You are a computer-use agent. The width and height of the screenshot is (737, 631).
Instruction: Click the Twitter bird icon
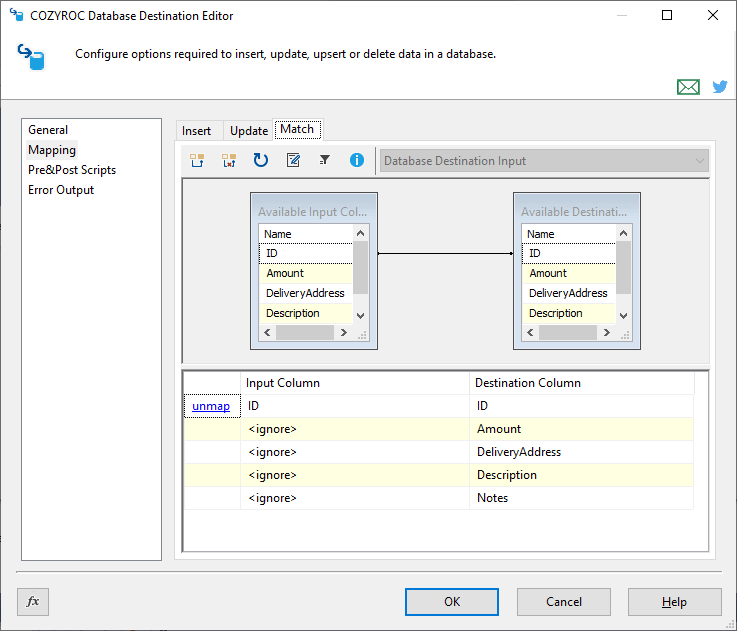click(x=720, y=87)
